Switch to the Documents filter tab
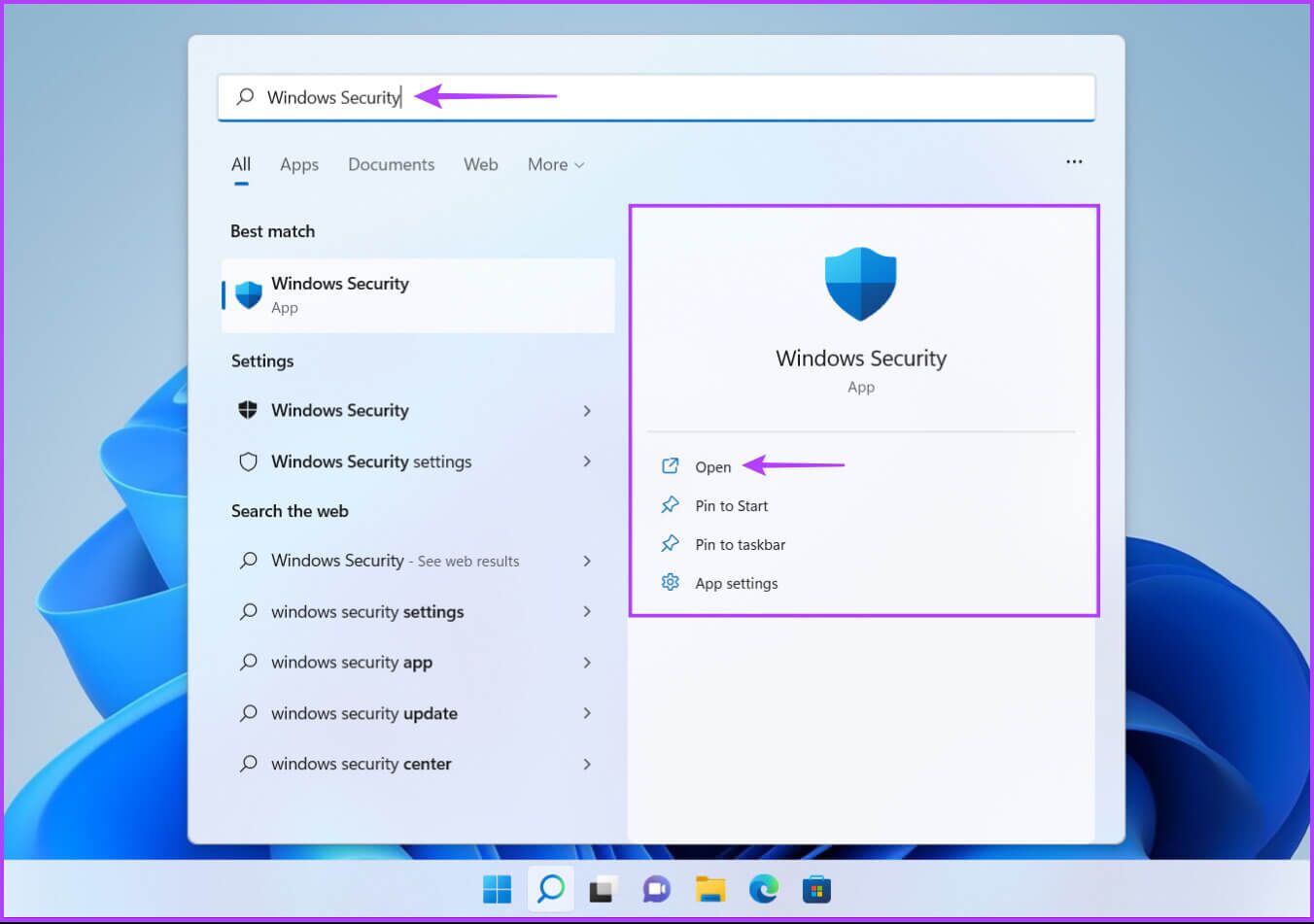 (391, 165)
